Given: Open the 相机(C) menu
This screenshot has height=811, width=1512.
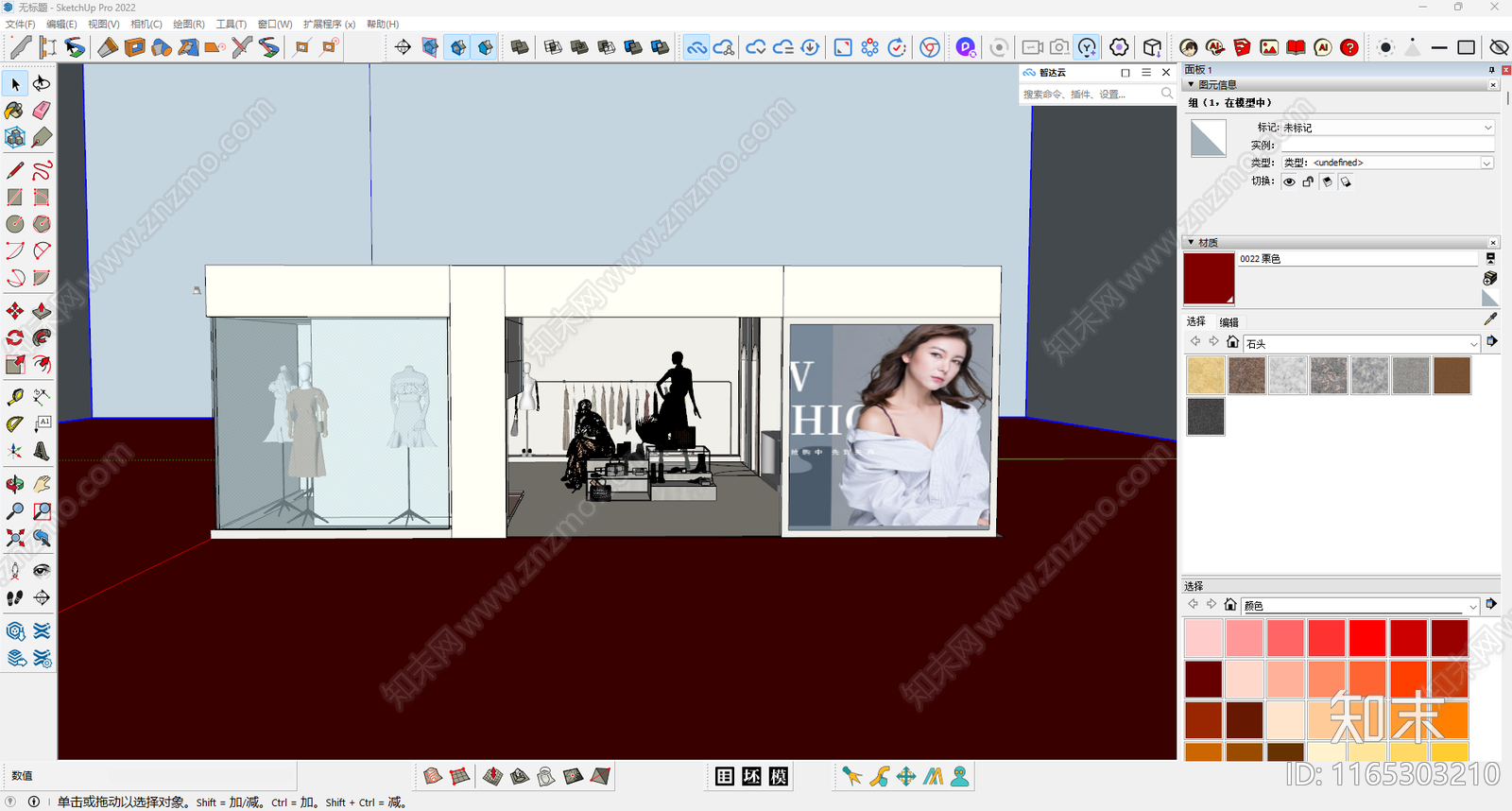Looking at the screenshot, I should 146,24.
